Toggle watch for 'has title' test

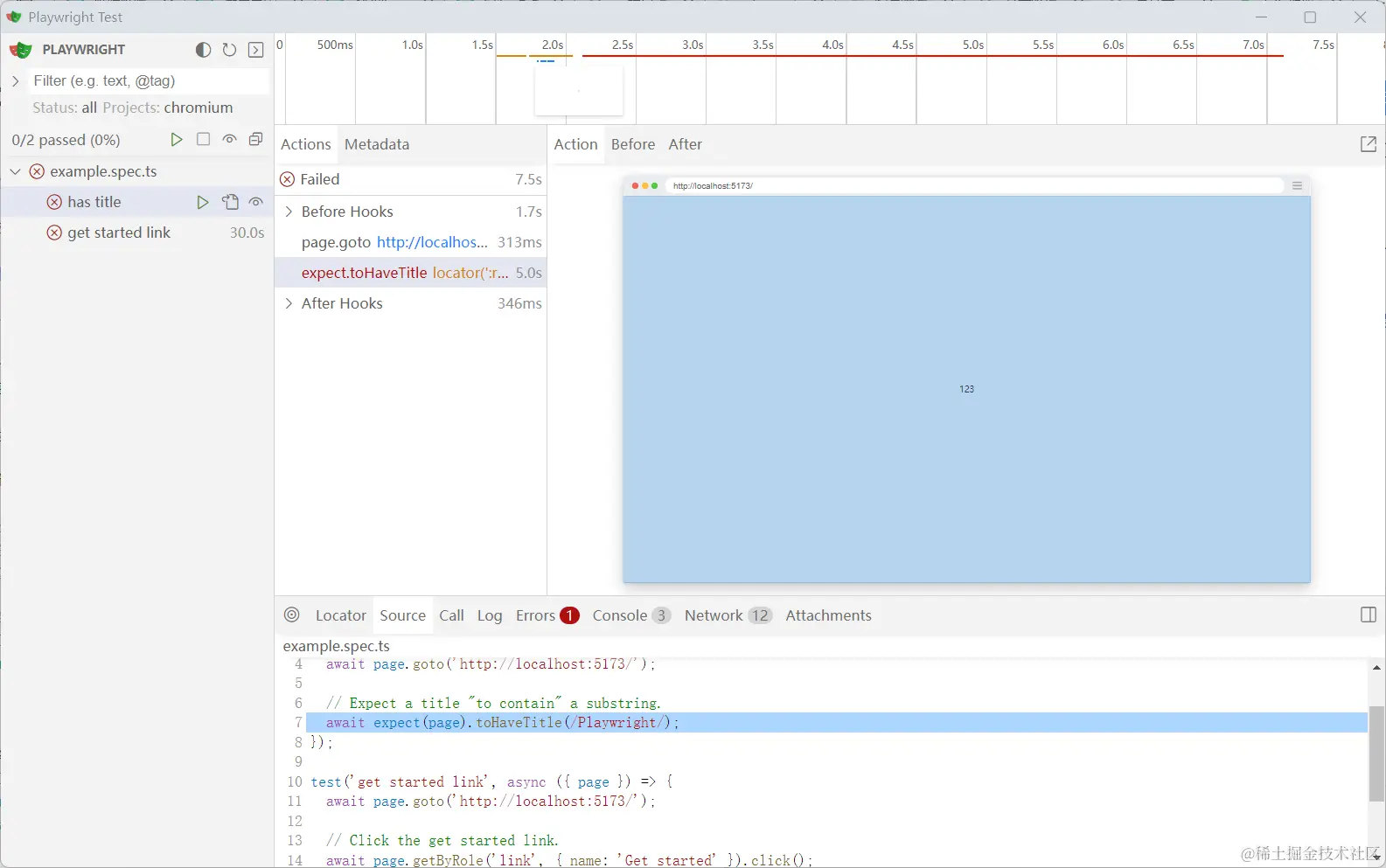[x=255, y=202]
